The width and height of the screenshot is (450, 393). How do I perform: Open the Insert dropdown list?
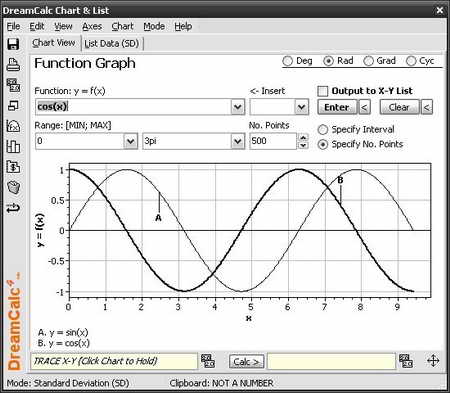click(x=301, y=107)
